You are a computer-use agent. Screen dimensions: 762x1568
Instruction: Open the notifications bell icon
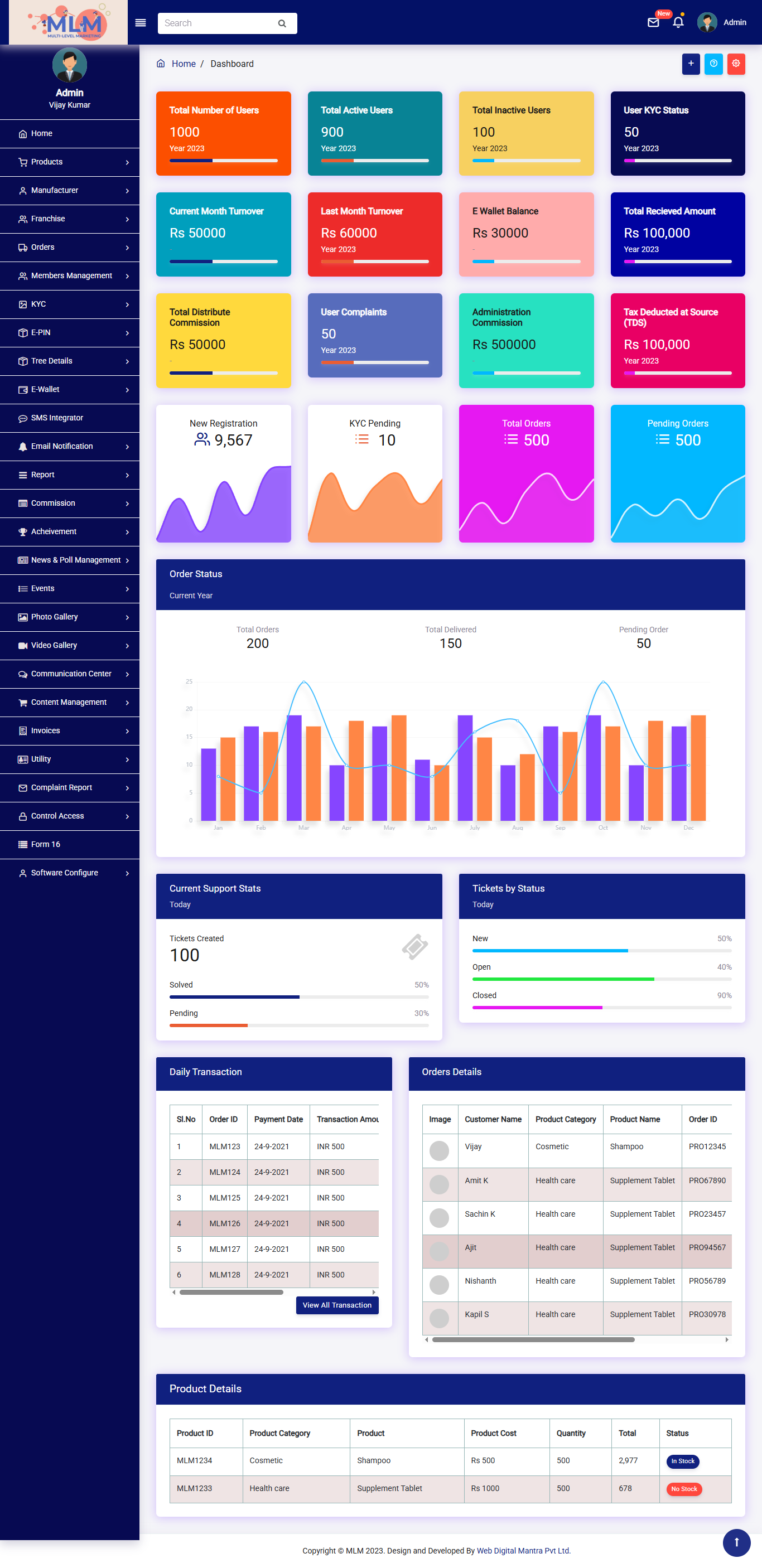click(678, 23)
